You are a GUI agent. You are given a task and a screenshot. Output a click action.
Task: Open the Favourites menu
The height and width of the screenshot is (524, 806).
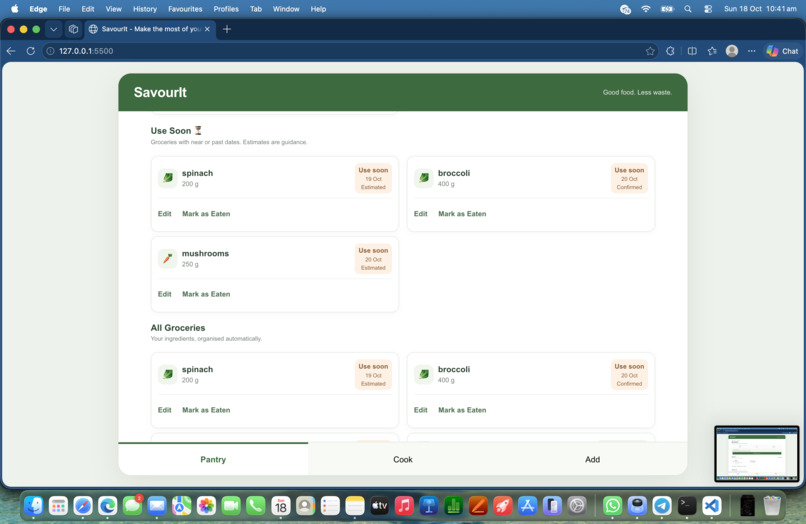tap(185, 9)
